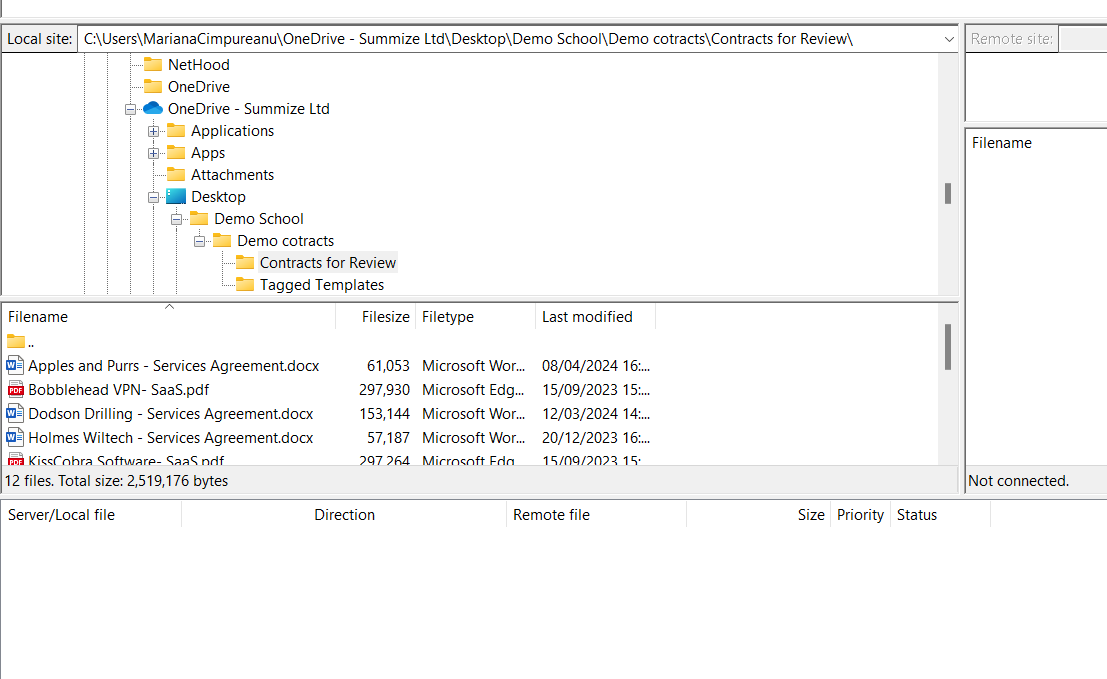Collapse the Demo cotracts folder node

[199, 240]
